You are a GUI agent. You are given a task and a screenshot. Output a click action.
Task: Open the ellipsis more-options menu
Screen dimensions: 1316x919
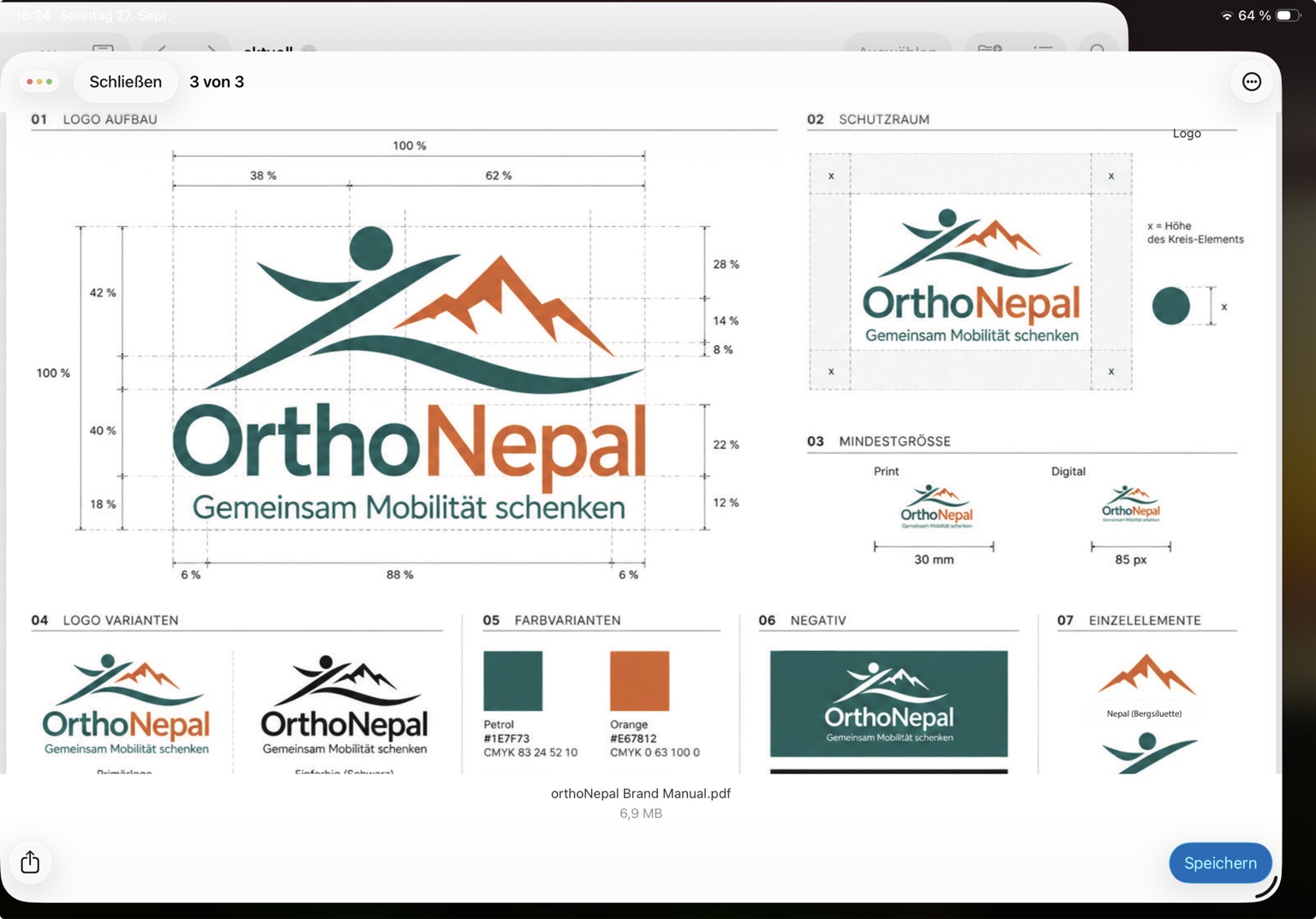point(1251,81)
